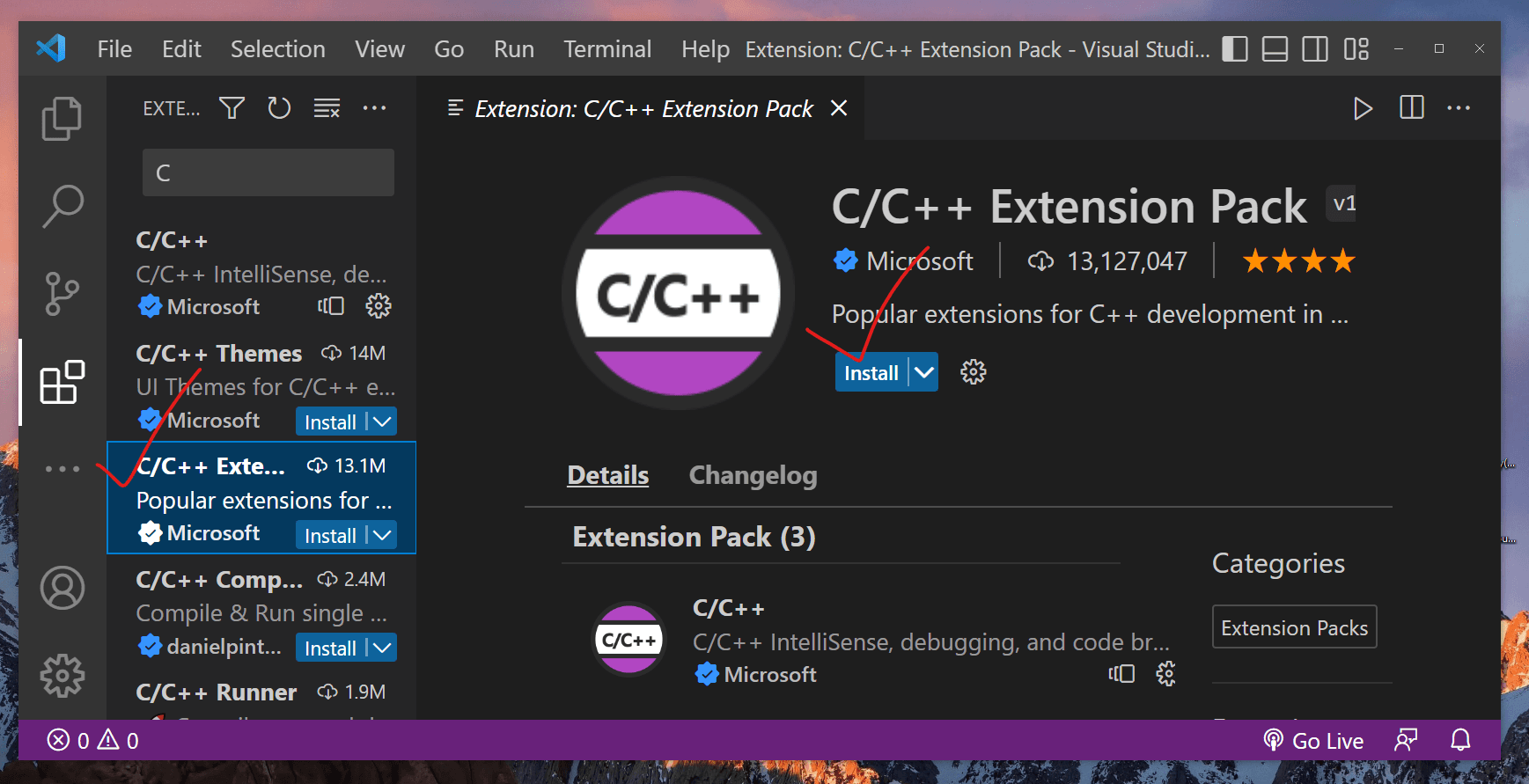Viewport: 1529px width, 784px height.
Task: Click the star rating in extension header
Action: [1298, 260]
